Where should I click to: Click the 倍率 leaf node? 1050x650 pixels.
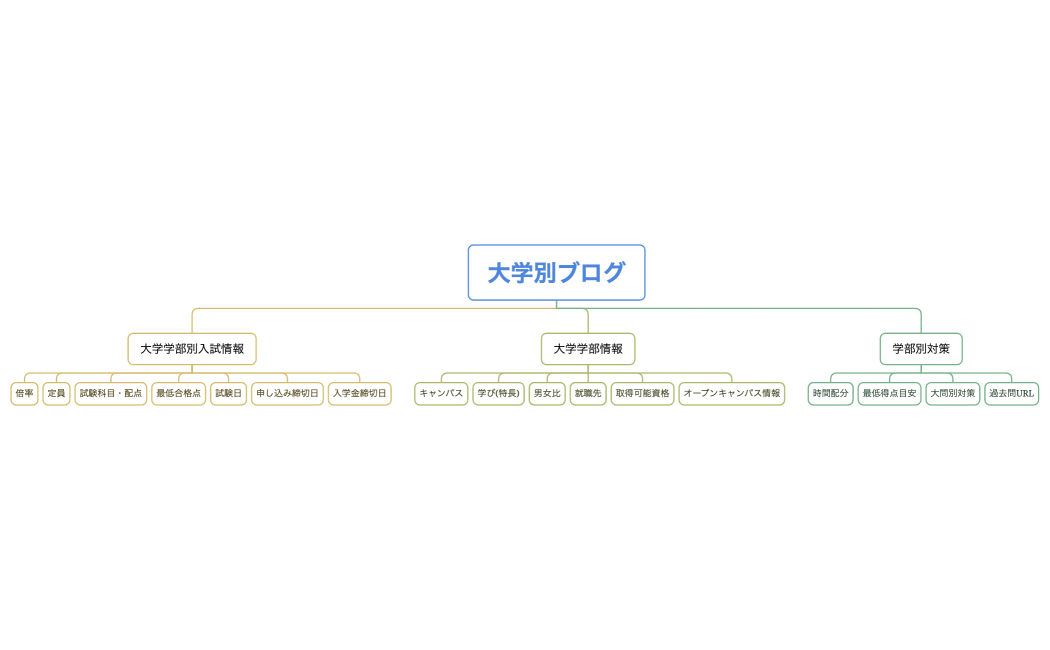point(24,393)
